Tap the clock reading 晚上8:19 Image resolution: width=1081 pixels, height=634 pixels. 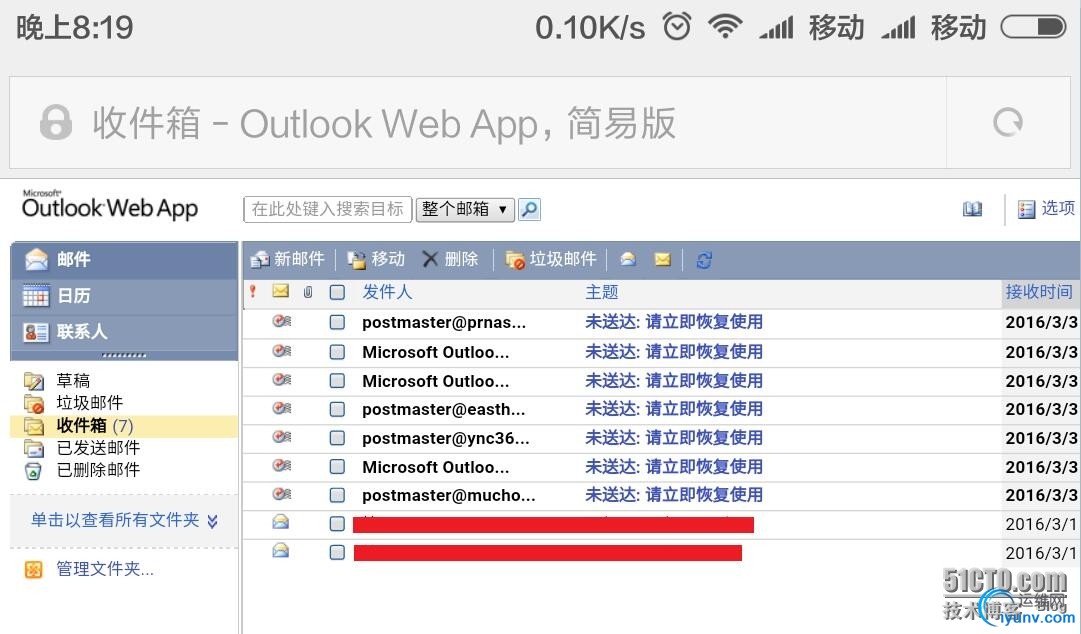click(74, 28)
